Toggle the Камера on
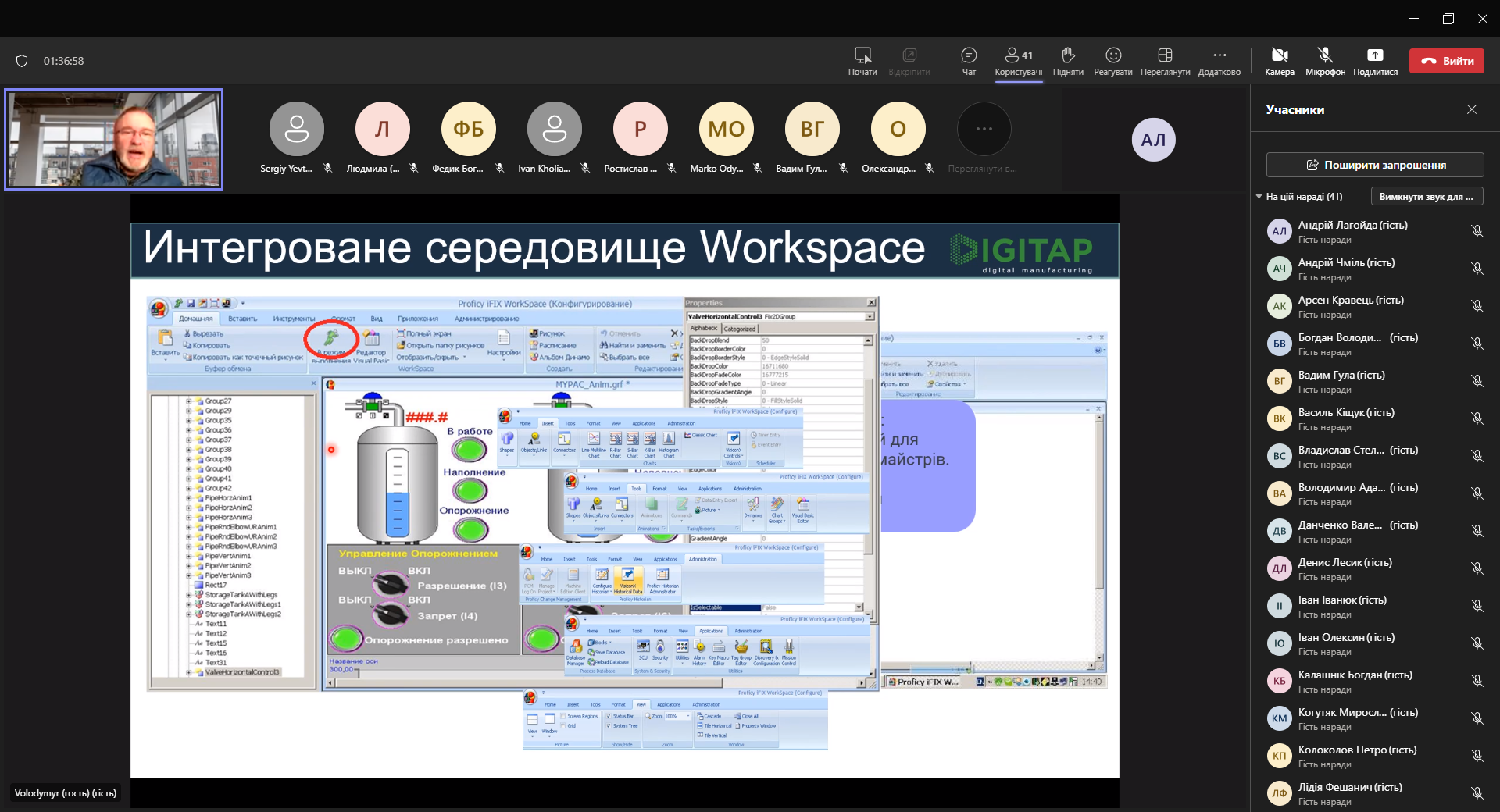This screenshot has width=1500, height=812. tap(1279, 61)
